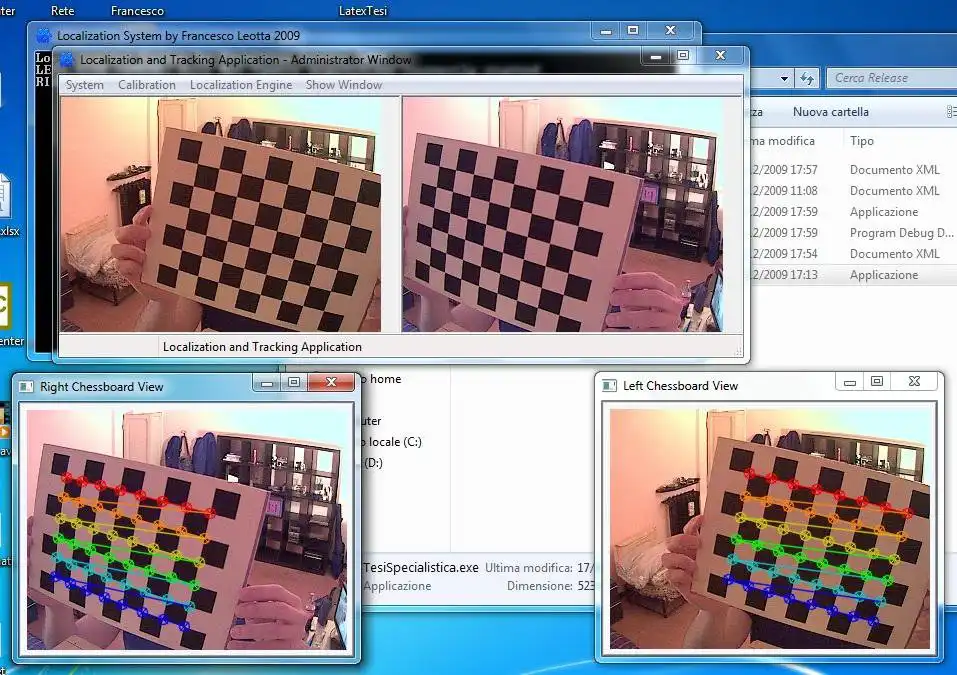Open the Explorer address bar dropdown arrow

[x=784, y=78]
